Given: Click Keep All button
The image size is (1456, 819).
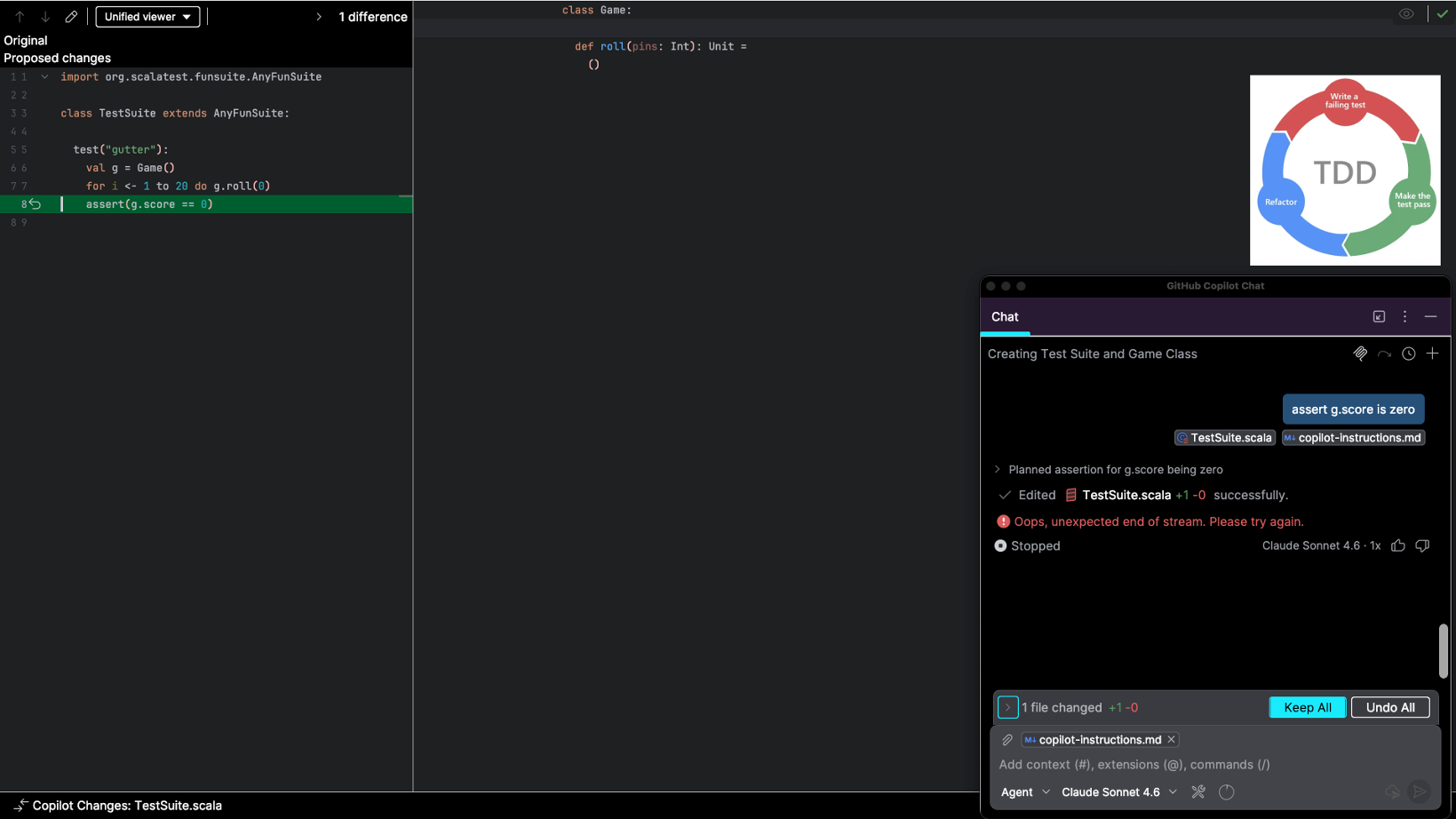Looking at the screenshot, I should click(x=1307, y=708).
